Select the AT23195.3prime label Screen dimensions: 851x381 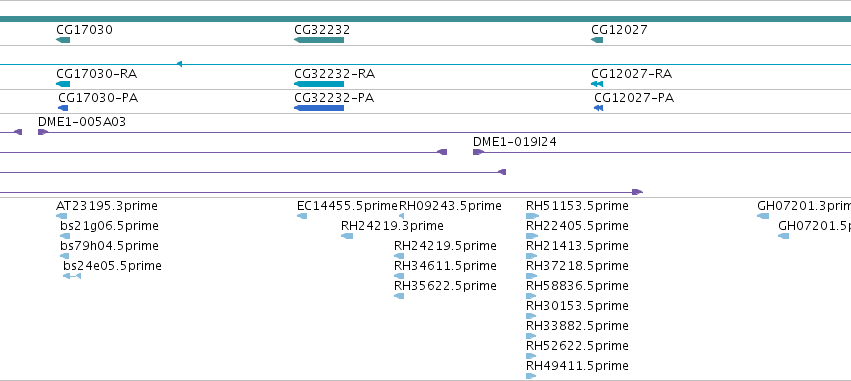pyautogui.click(x=107, y=206)
